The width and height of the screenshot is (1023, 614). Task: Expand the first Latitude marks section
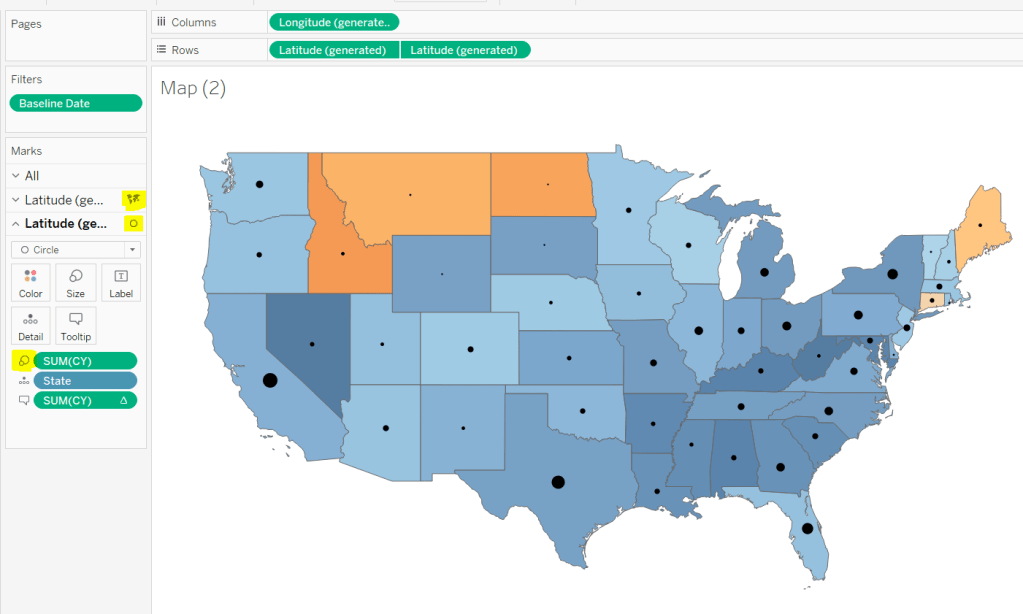pyautogui.click(x=15, y=200)
